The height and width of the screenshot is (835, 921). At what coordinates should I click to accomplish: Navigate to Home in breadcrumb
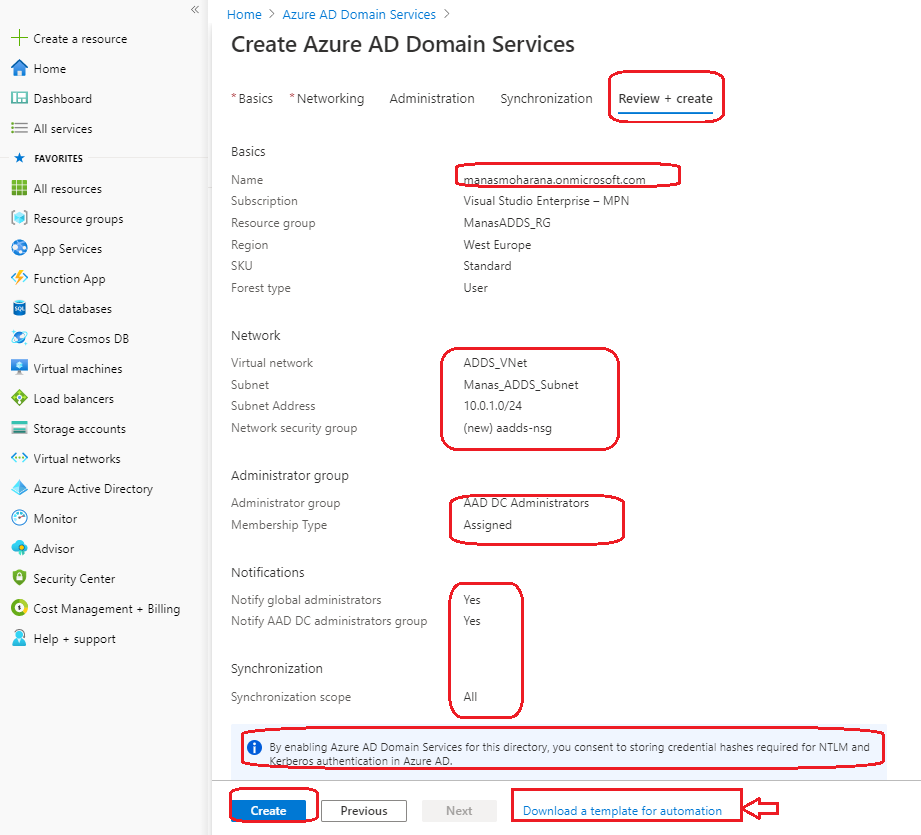(244, 15)
